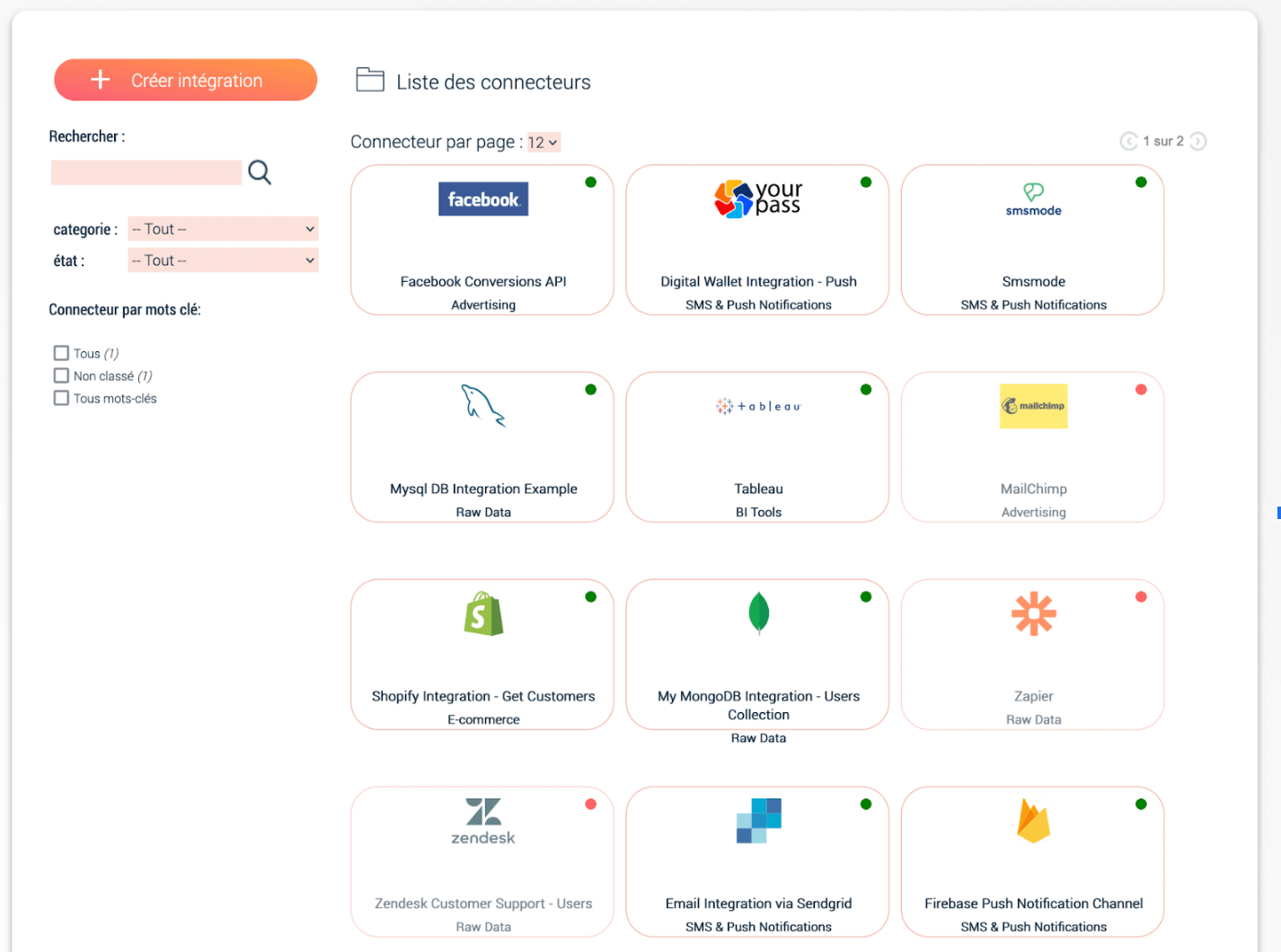Click the Rechercher search input field

[146, 172]
